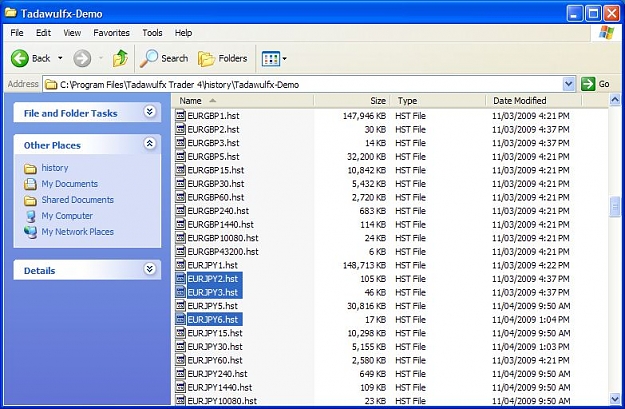Open the history folder link
This screenshot has height=409, width=625.
(x=55, y=168)
